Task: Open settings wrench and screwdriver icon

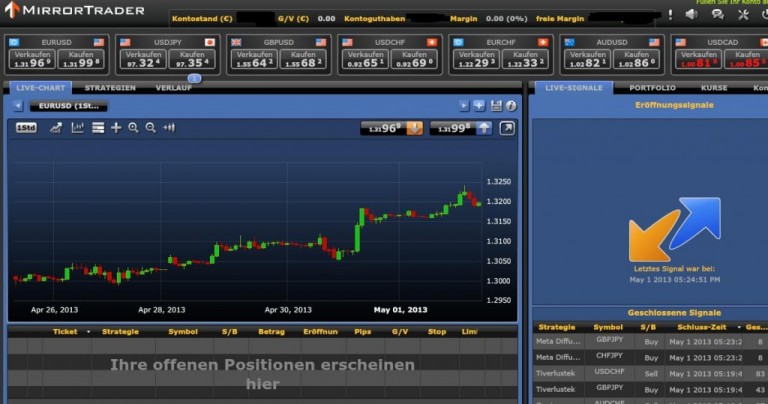Action: pos(743,15)
